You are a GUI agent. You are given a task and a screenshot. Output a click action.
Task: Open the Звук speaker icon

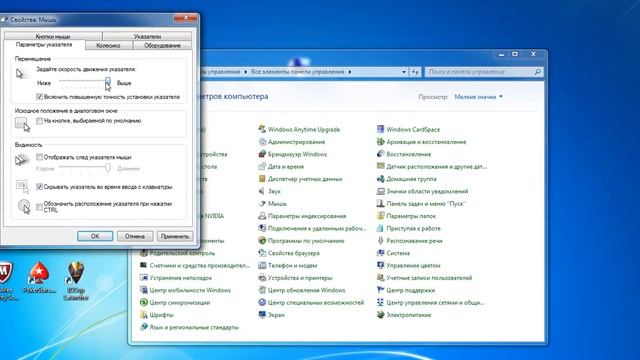click(x=262, y=191)
